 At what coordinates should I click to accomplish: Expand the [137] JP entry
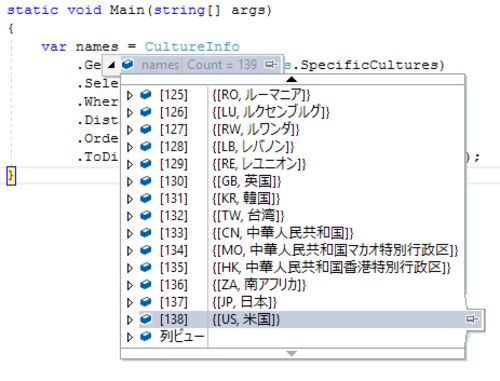point(130,303)
